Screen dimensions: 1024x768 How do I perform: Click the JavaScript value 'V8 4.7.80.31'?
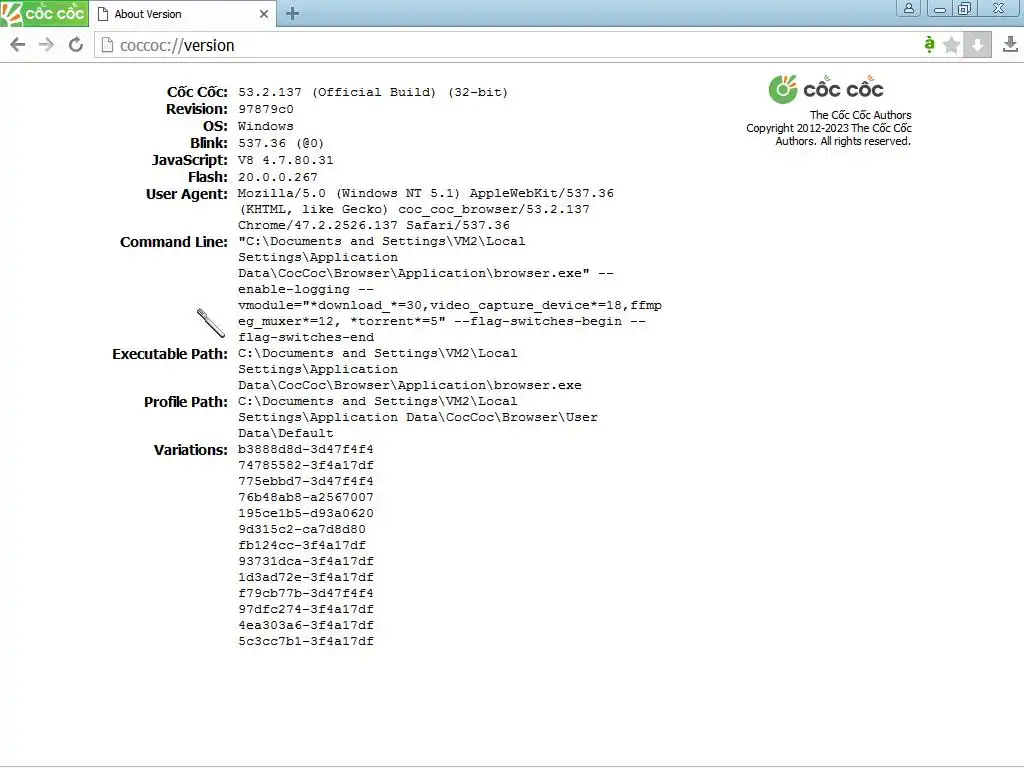(285, 160)
